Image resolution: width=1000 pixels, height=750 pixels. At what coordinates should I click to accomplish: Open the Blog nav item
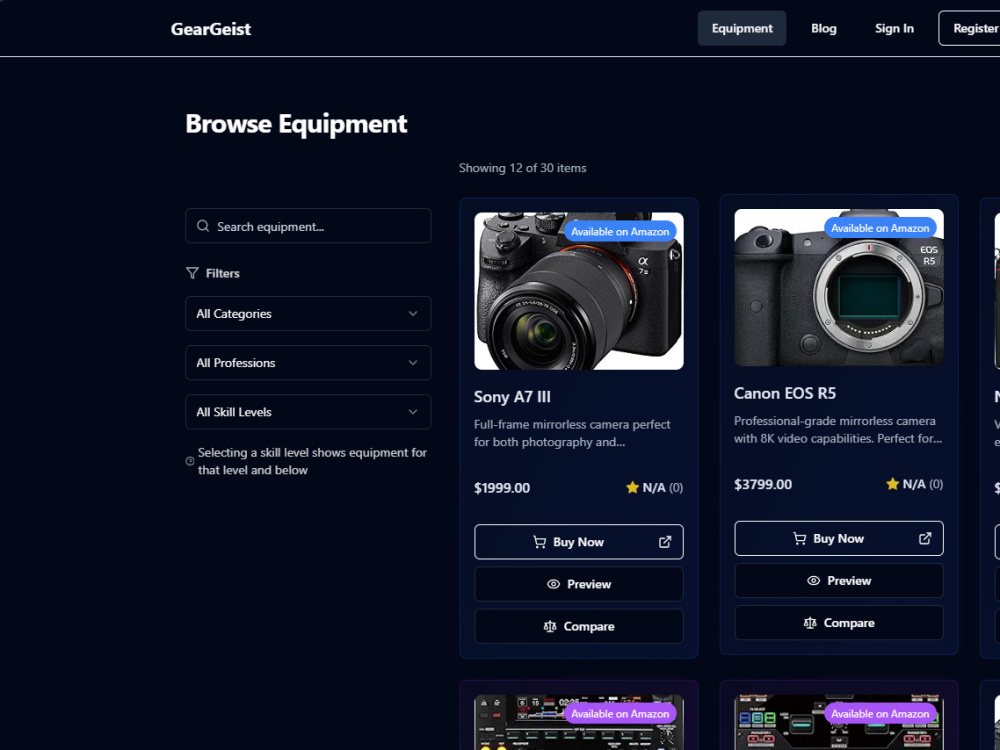823,28
